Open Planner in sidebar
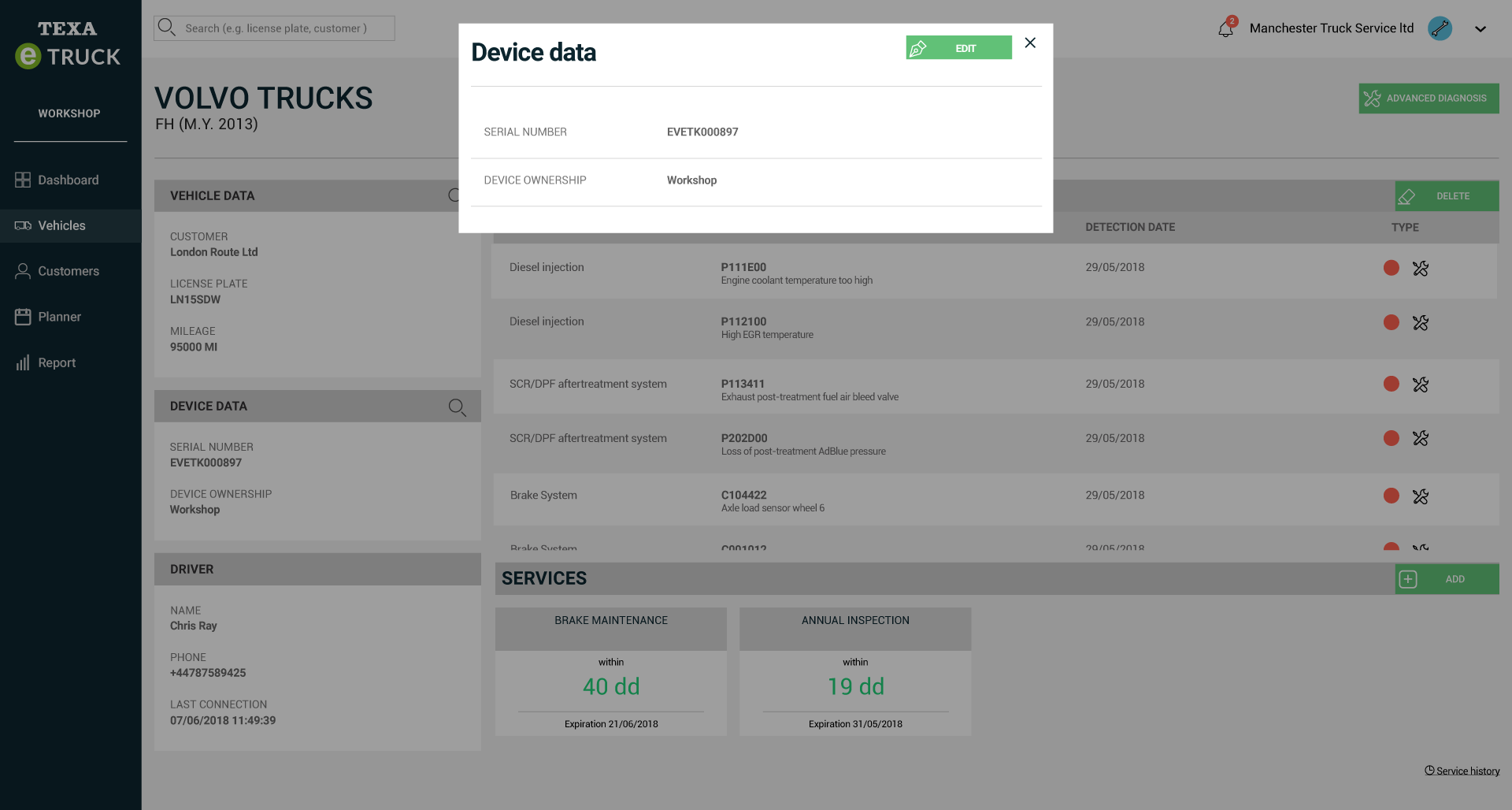This screenshot has width=1512, height=810. click(x=70, y=317)
